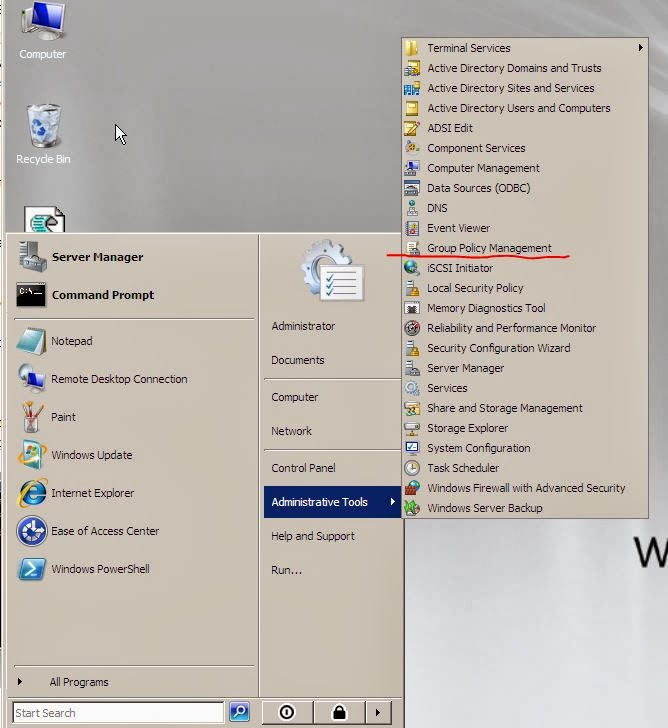Click the Active Directory Sites and Services icon

(412, 88)
